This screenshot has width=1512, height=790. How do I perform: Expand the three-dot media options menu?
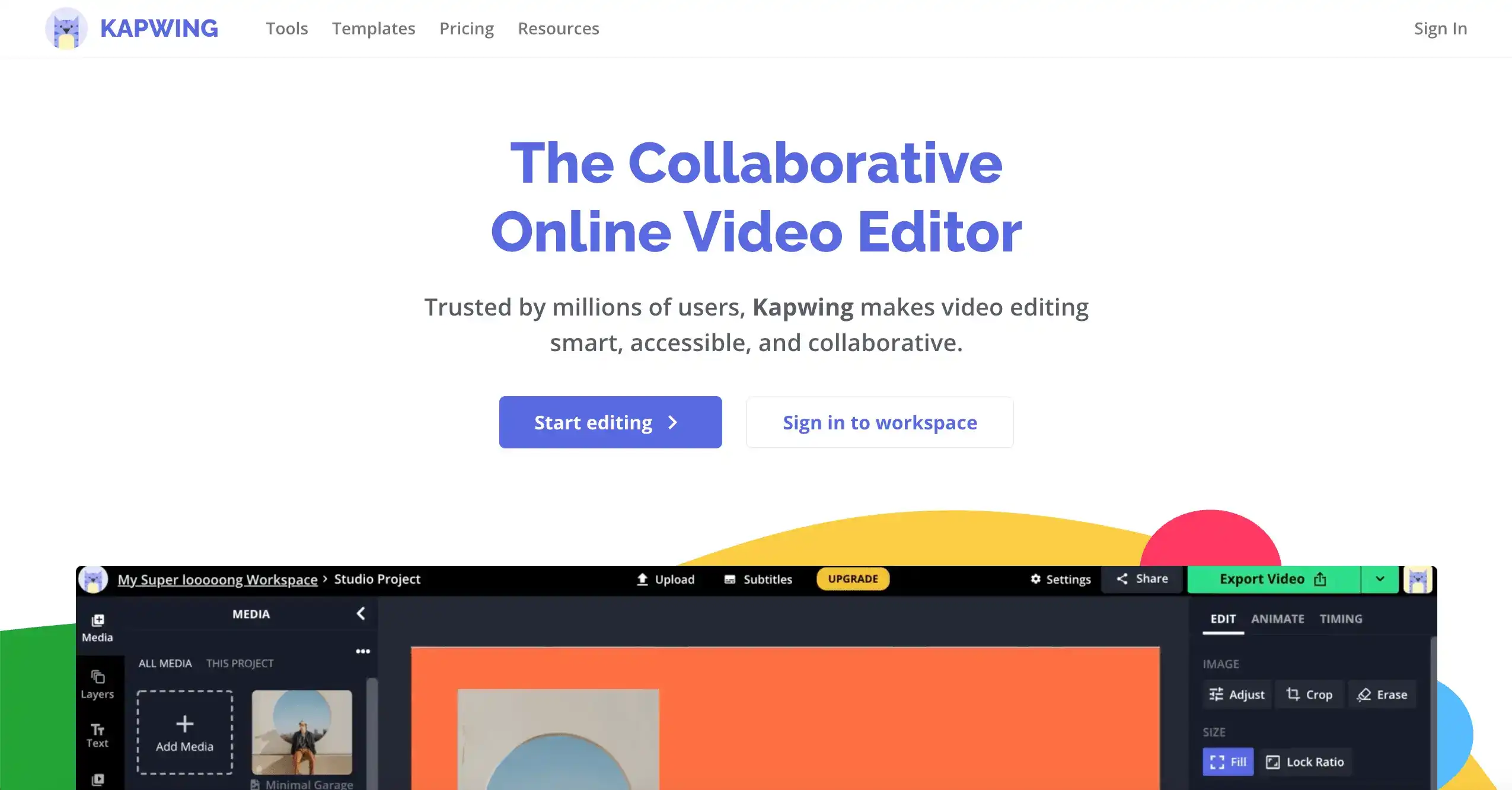[363, 651]
